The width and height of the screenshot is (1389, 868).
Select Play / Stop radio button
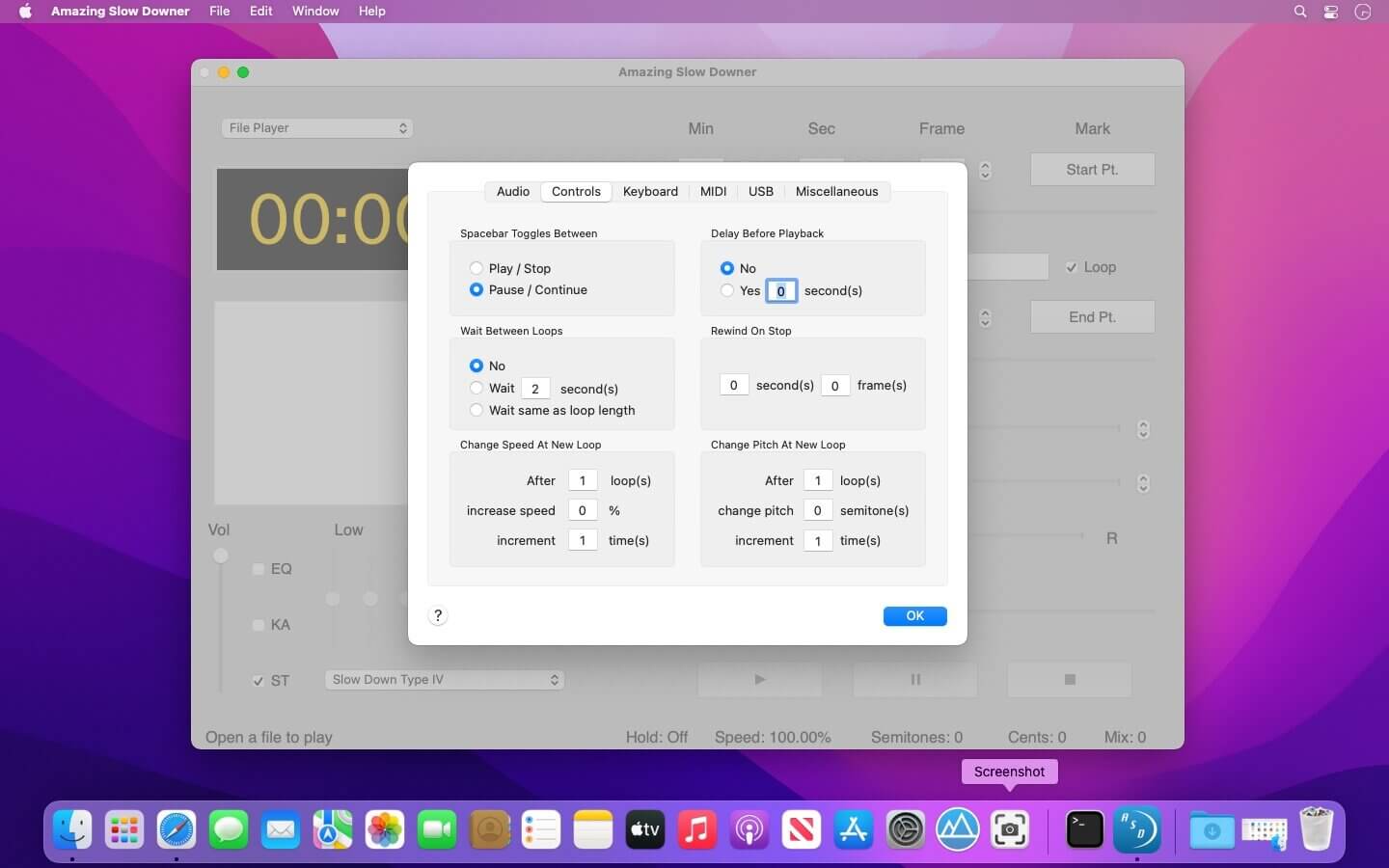click(x=477, y=268)
